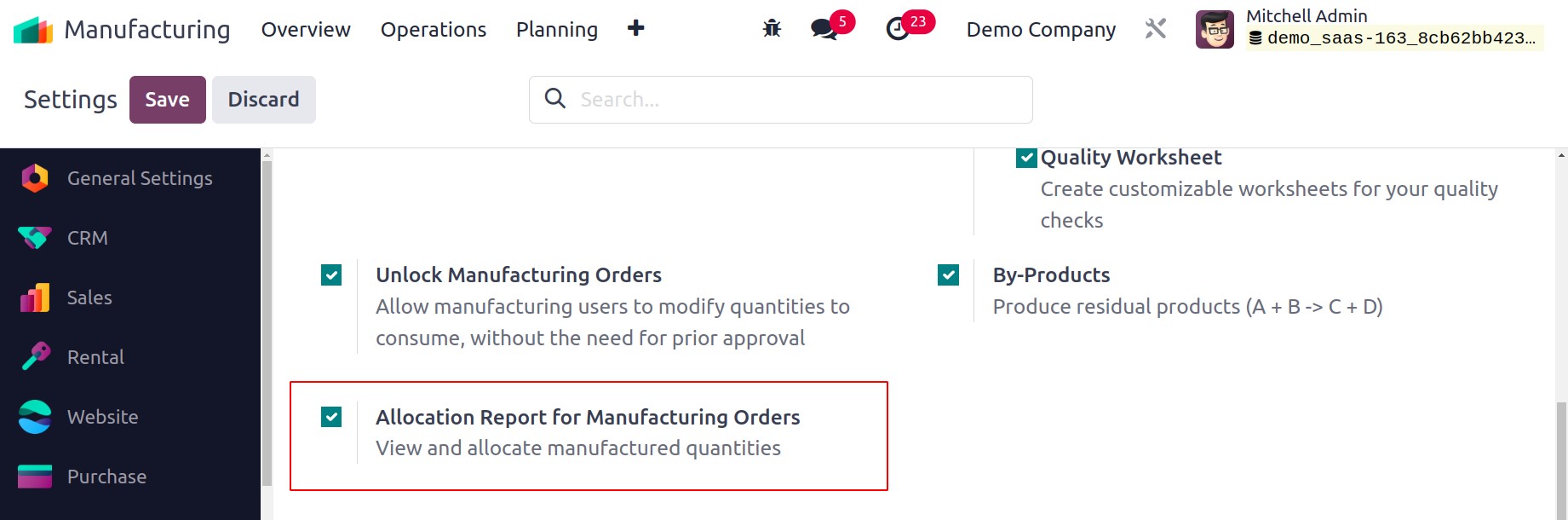Screen dimensions: 1568x520
Task: Click the Save button
Action: [168, 100]
